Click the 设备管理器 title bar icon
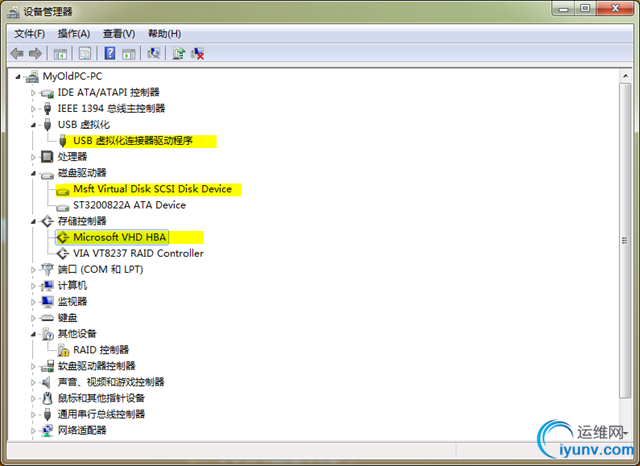Viewport: 640px width, 466px height. pos(13,12)
